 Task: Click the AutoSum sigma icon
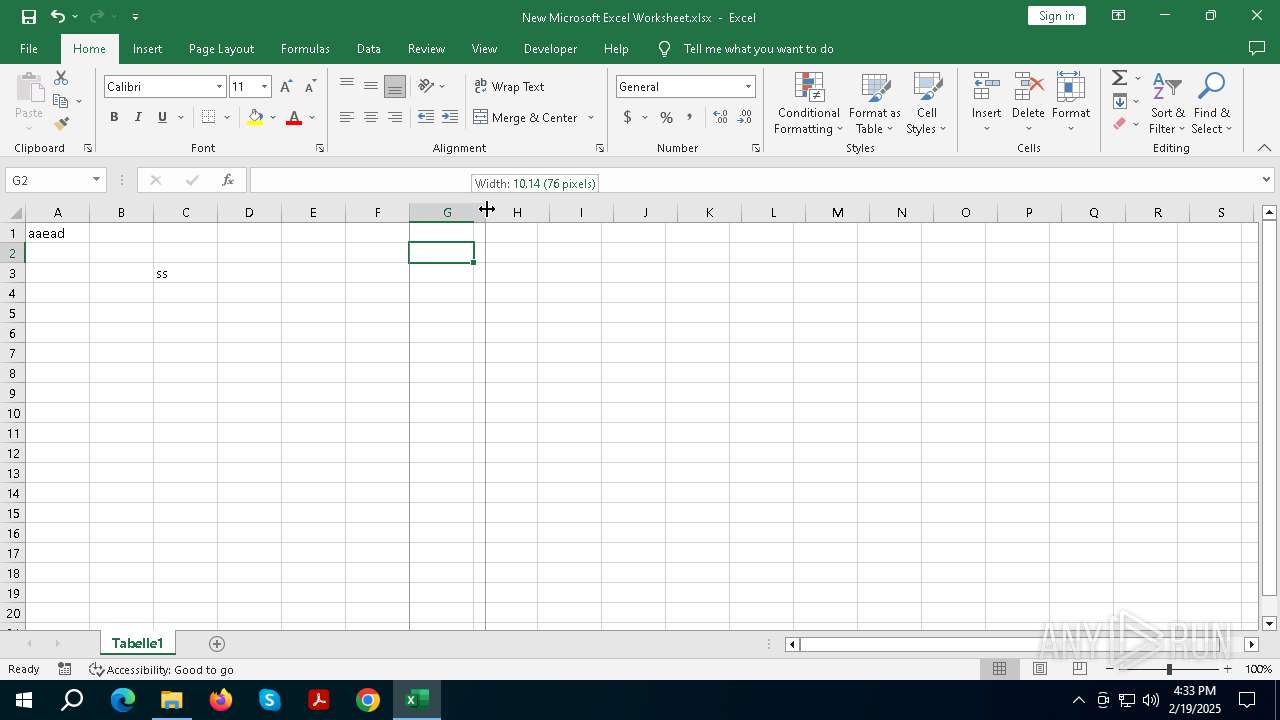1120,78
